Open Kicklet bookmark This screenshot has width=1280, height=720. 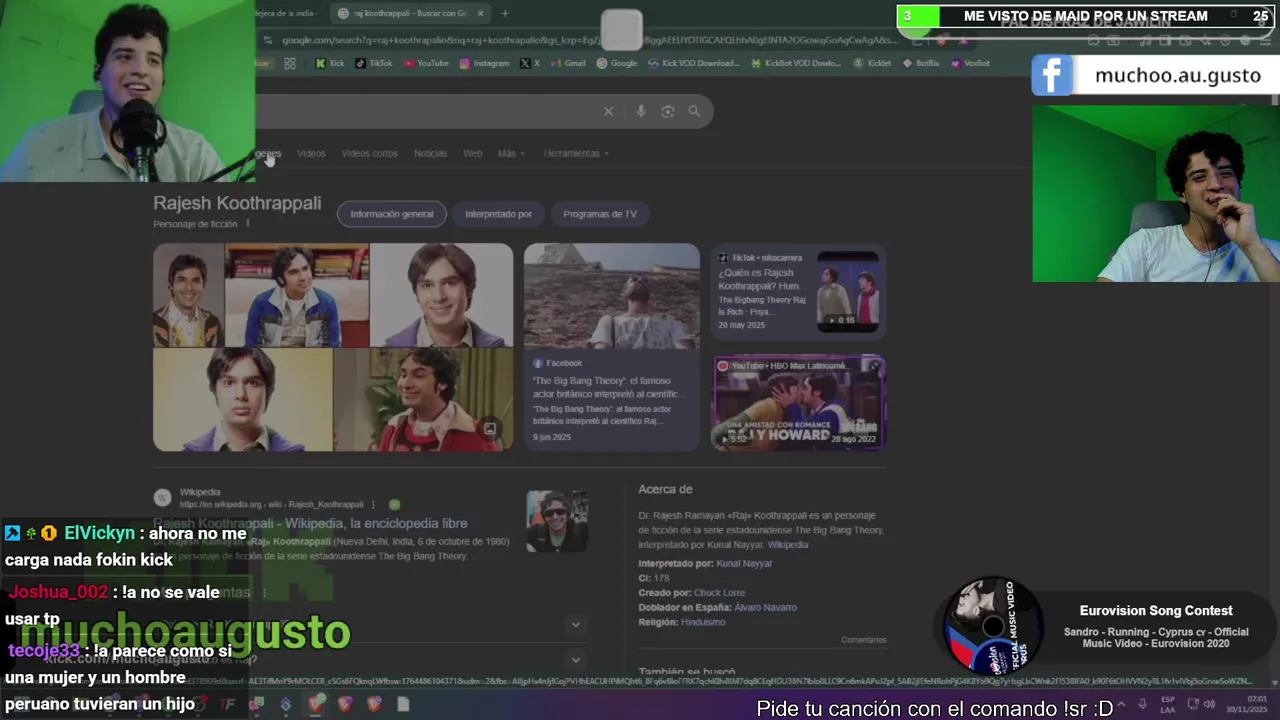(x=873, y=63)
